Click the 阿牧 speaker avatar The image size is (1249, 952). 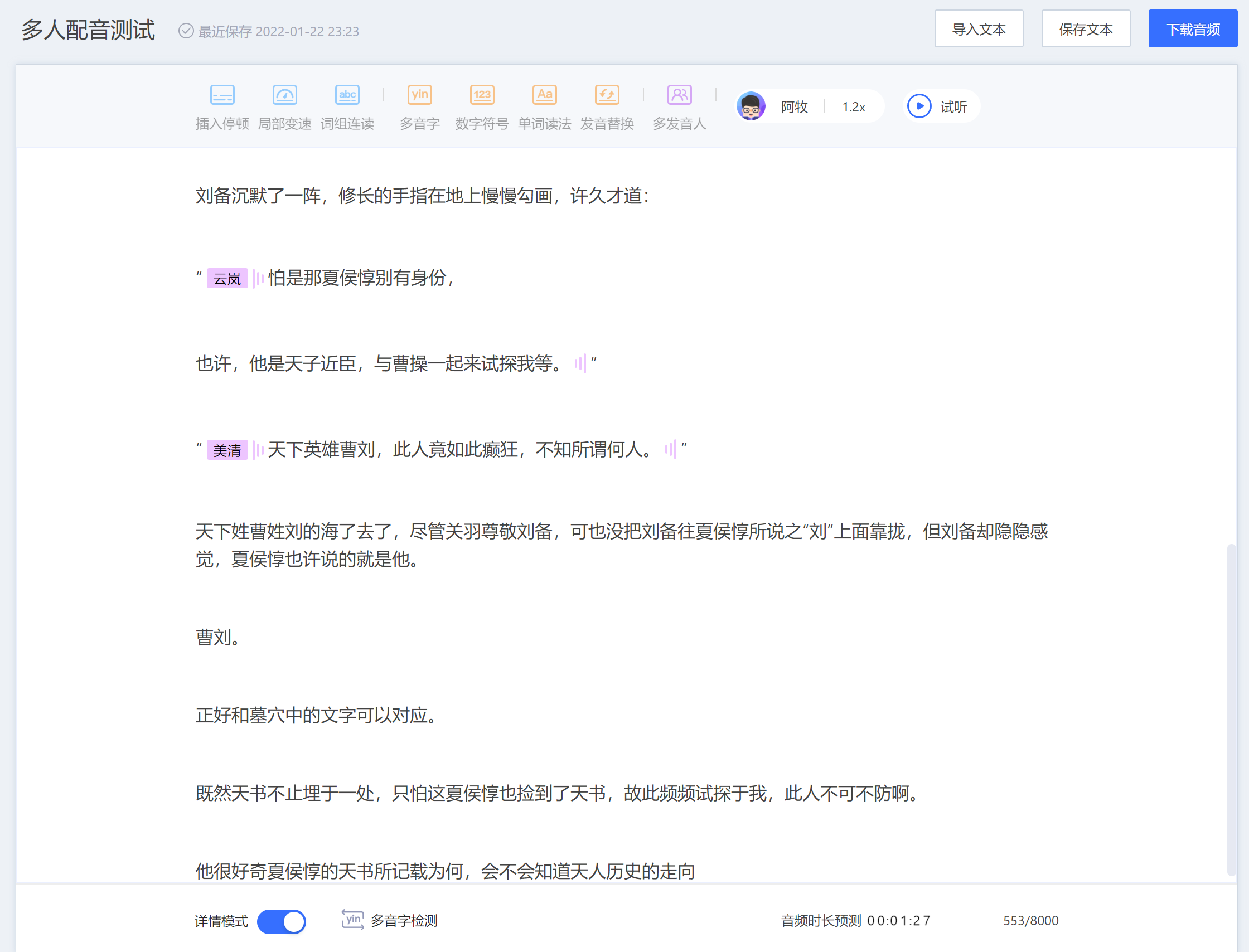click(x=751, y=106)
